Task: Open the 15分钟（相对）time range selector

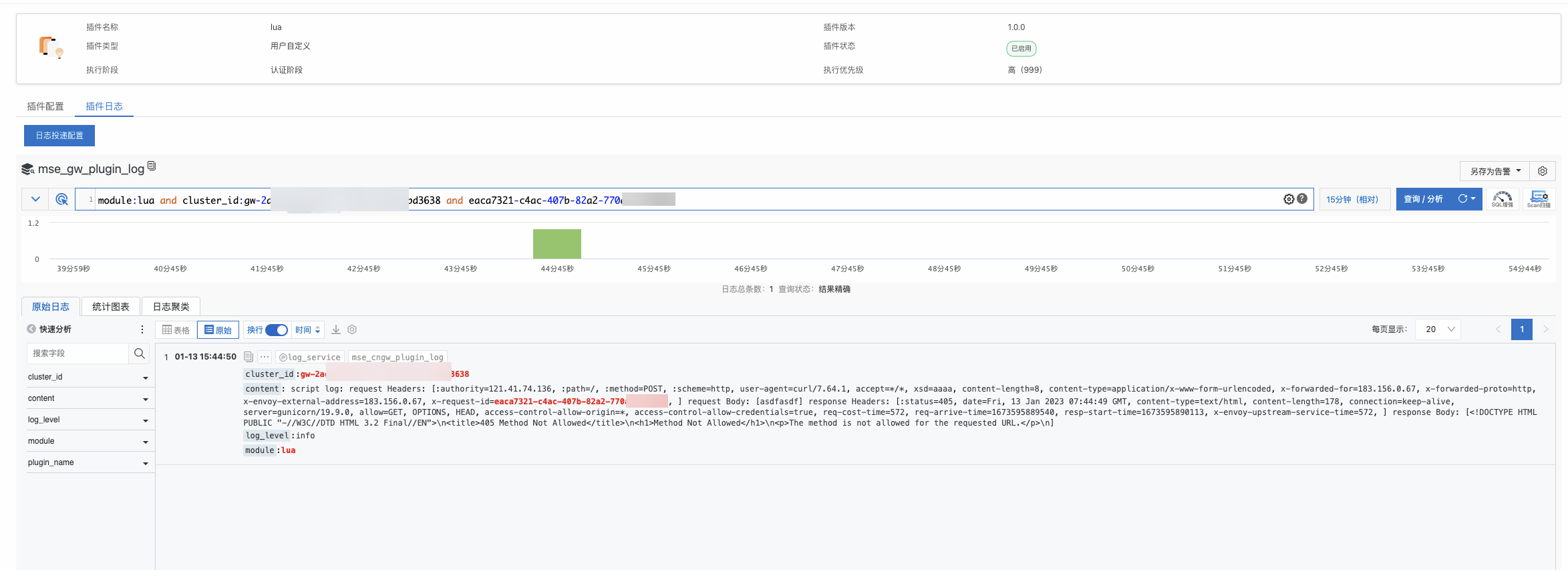Action: pyautogui.click(x=1354, y=199)
